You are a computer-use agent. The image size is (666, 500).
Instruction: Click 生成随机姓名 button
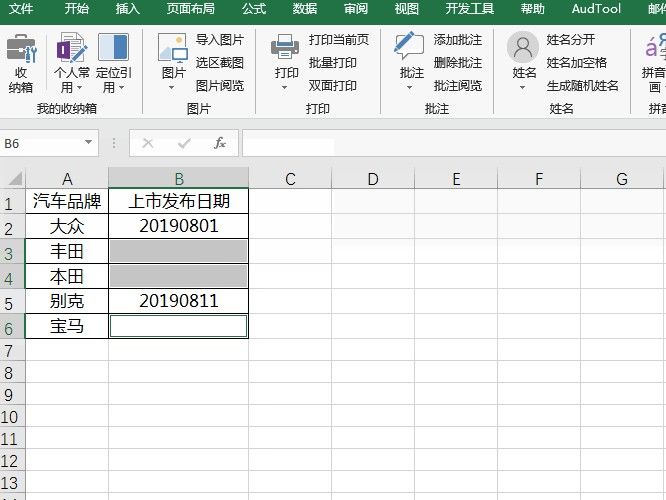pyautogui.click(x=583, y=86)
